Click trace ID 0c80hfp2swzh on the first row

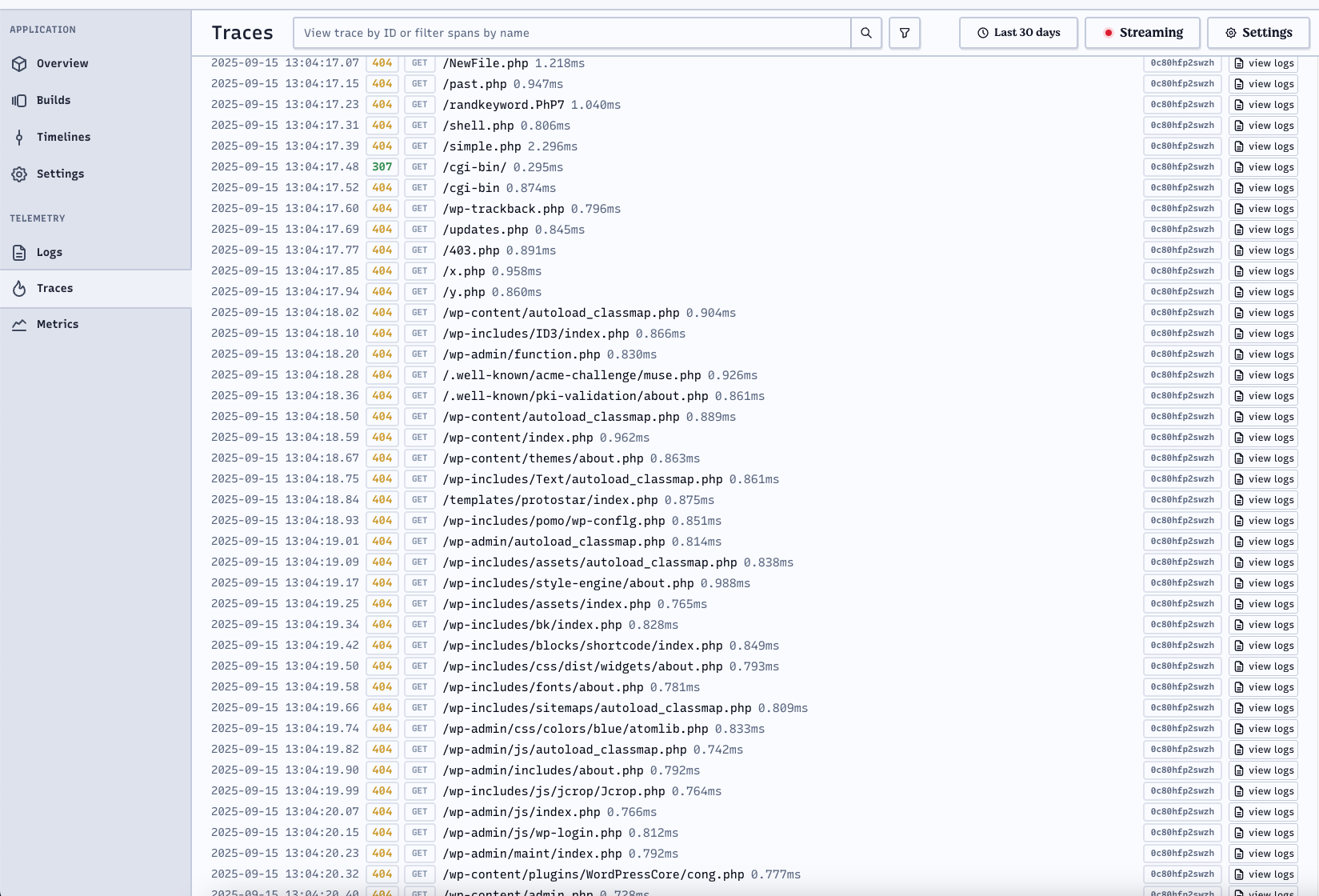point(1181,62)
